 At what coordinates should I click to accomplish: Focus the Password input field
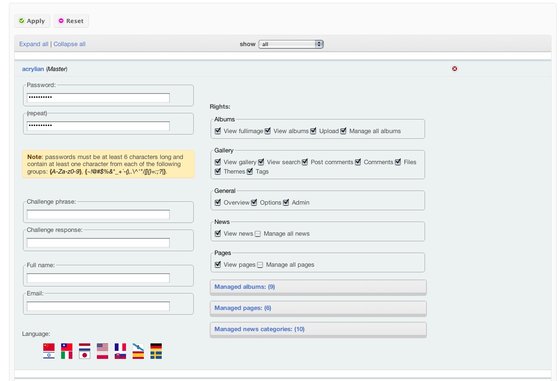click(98, 98)
